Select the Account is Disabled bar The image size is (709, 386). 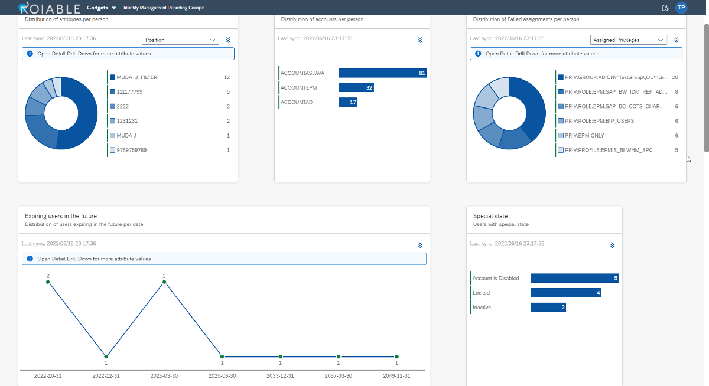(575, 278)
